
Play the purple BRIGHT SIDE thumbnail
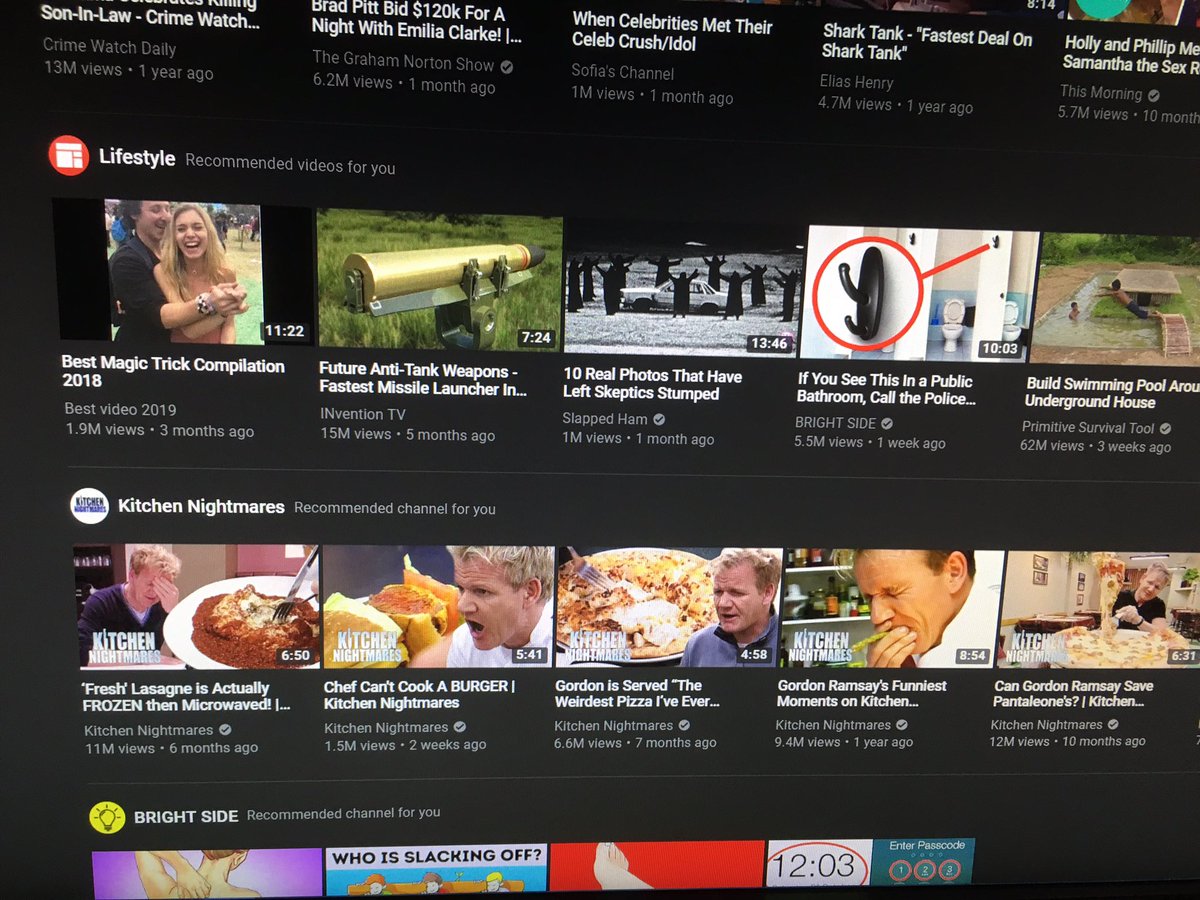point(207,872)
